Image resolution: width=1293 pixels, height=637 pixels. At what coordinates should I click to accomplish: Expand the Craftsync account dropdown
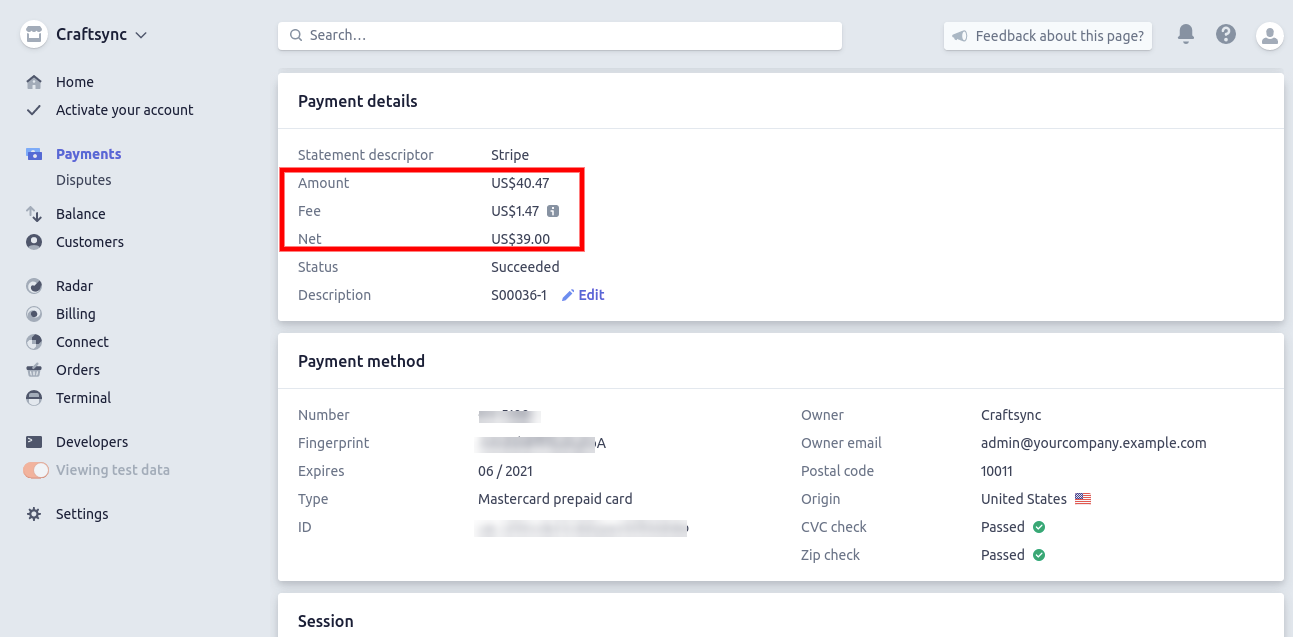(x=141, y=35)
